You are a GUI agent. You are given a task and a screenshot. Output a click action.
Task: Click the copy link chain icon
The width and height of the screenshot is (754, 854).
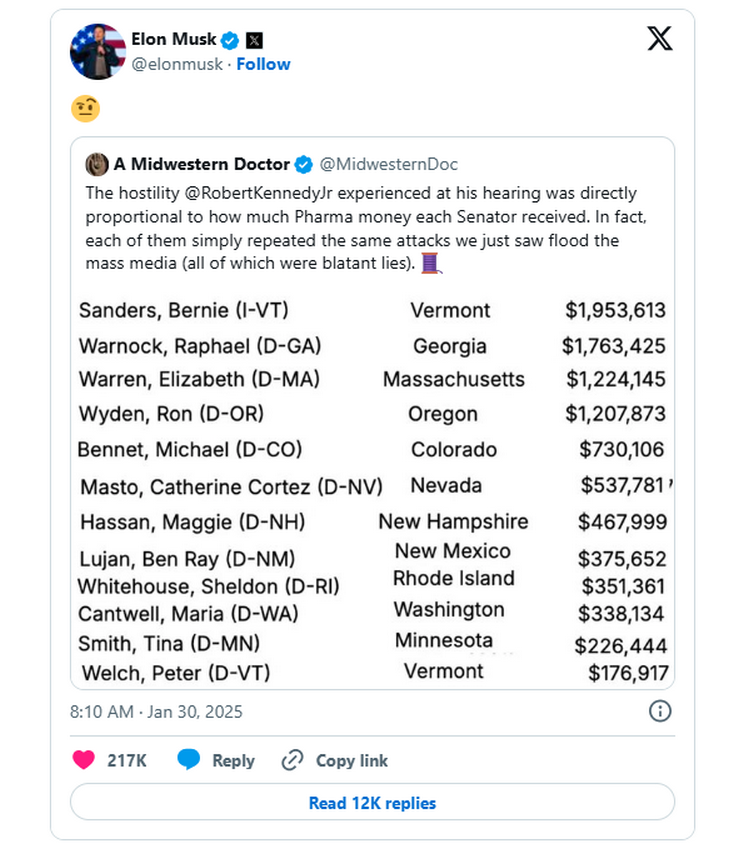pyautogui.click(x=292, y=760)
